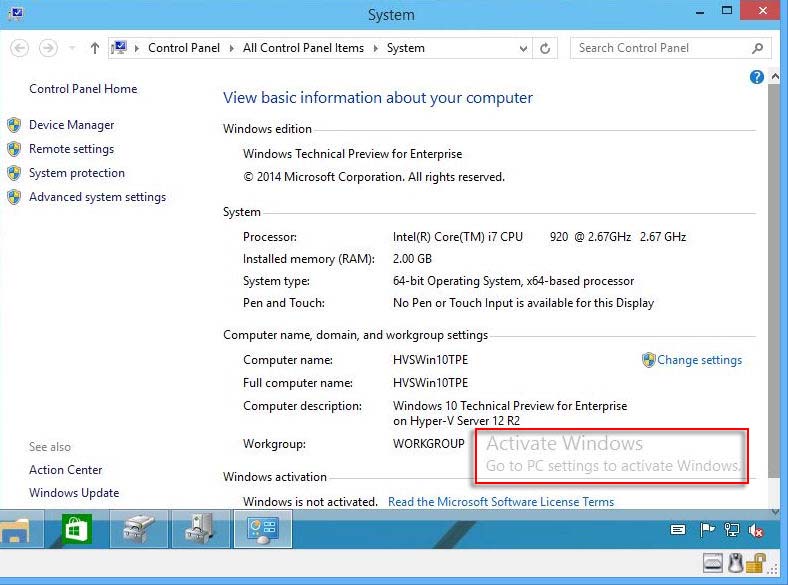Image resolution: width=788 pixels, height=585 pixels.
Task: Click the scrollbar up arrow
Action: pos(775,76)
